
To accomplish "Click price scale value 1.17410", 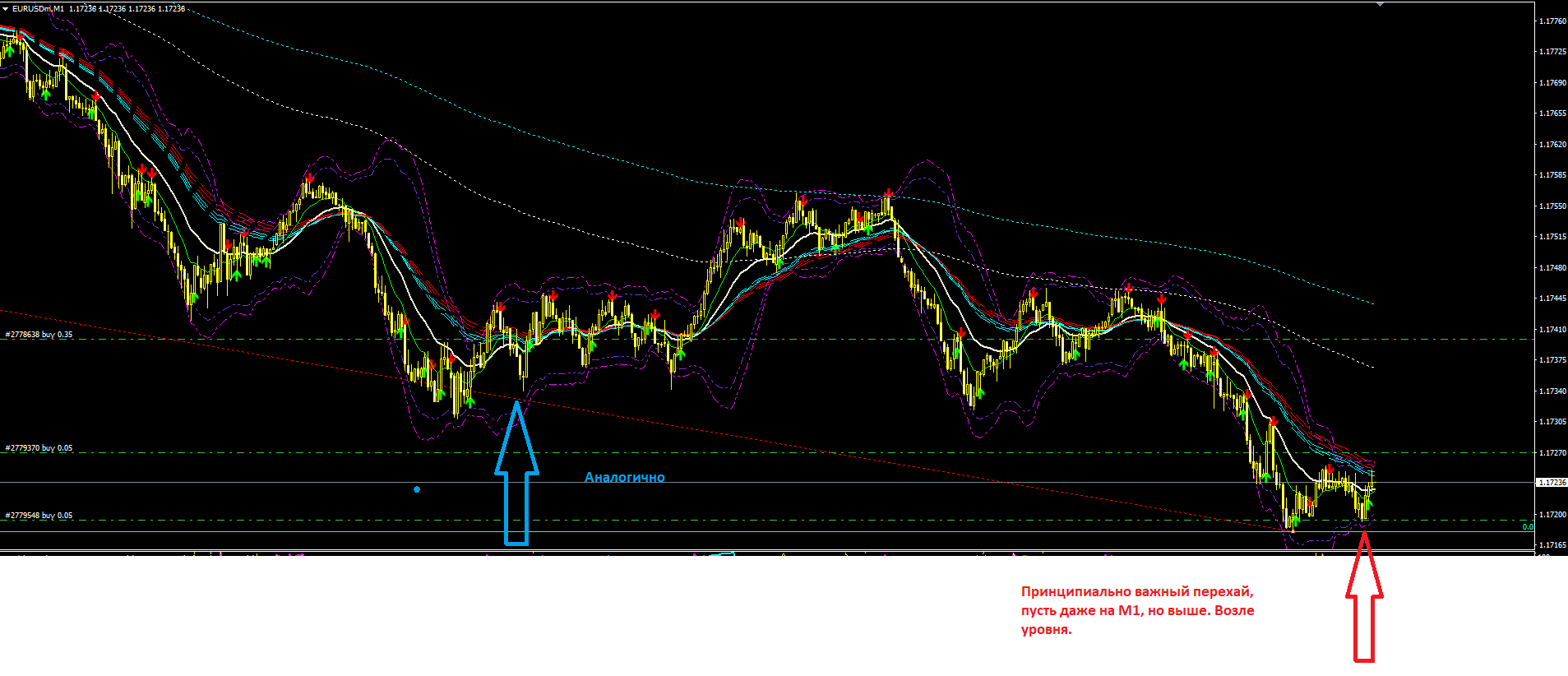I will pos(1552,330).
